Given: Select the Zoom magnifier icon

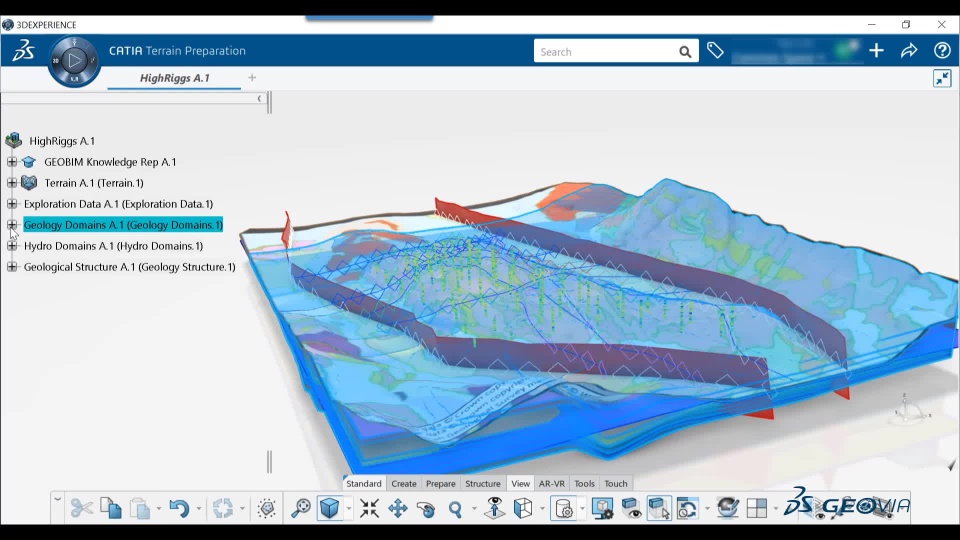Looking at the screenshot, I should coord(455,508).
